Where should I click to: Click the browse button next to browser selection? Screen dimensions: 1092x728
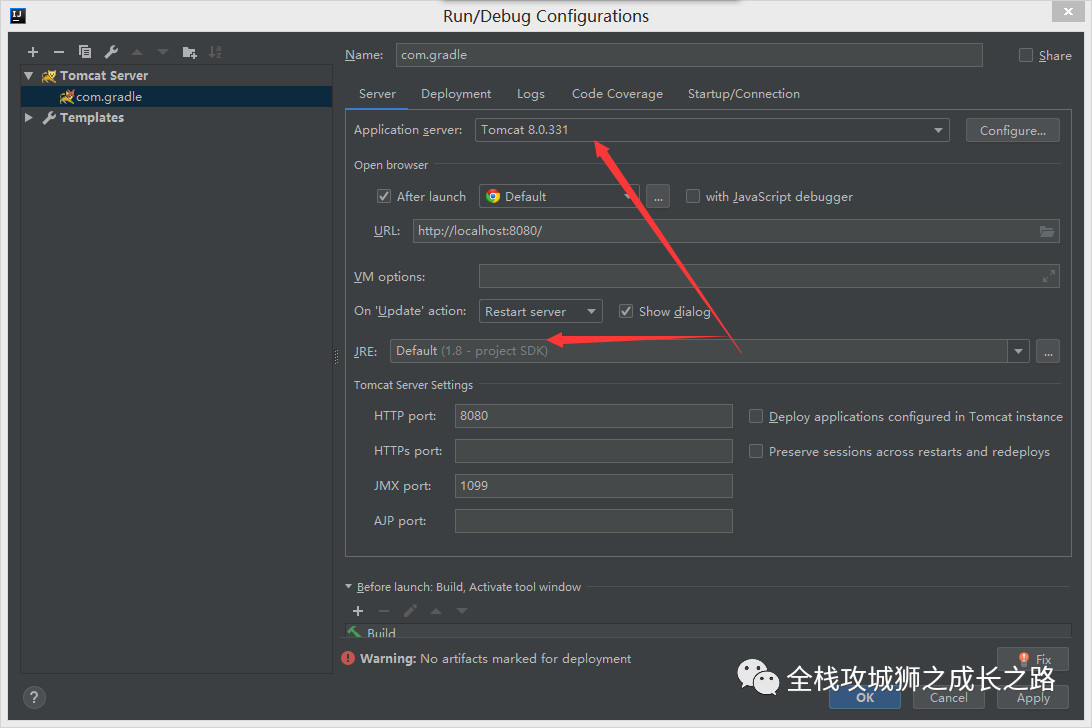click(x=658, y=196)
